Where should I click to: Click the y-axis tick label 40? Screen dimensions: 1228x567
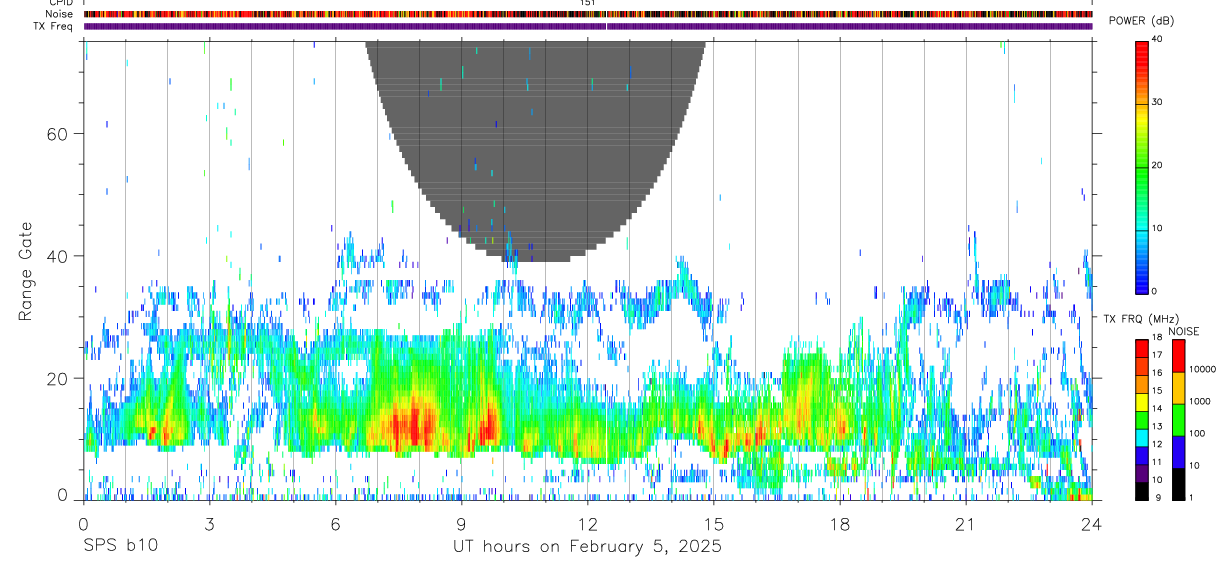(x=56, y=256)
